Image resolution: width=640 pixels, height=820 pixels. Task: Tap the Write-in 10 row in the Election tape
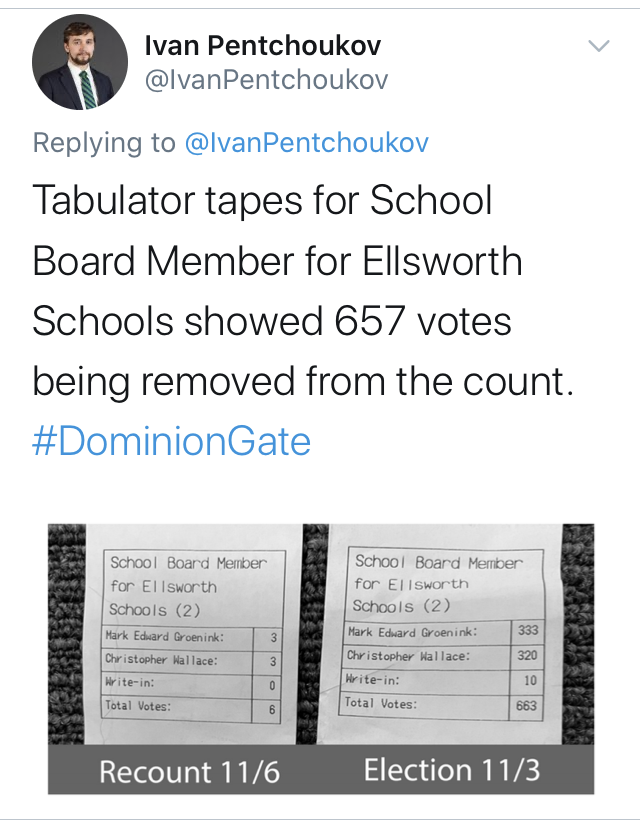click(442, 680)
